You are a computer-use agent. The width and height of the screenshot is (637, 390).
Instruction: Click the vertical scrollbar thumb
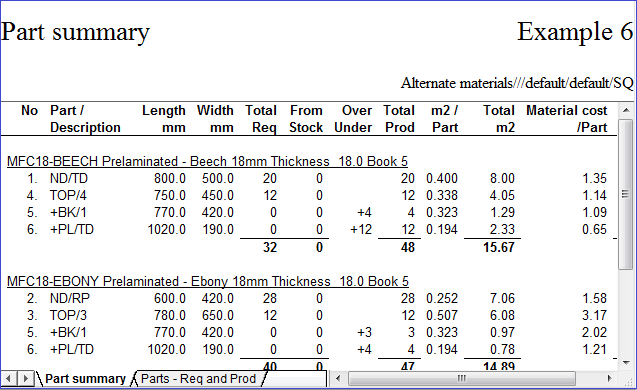point(626,194)
